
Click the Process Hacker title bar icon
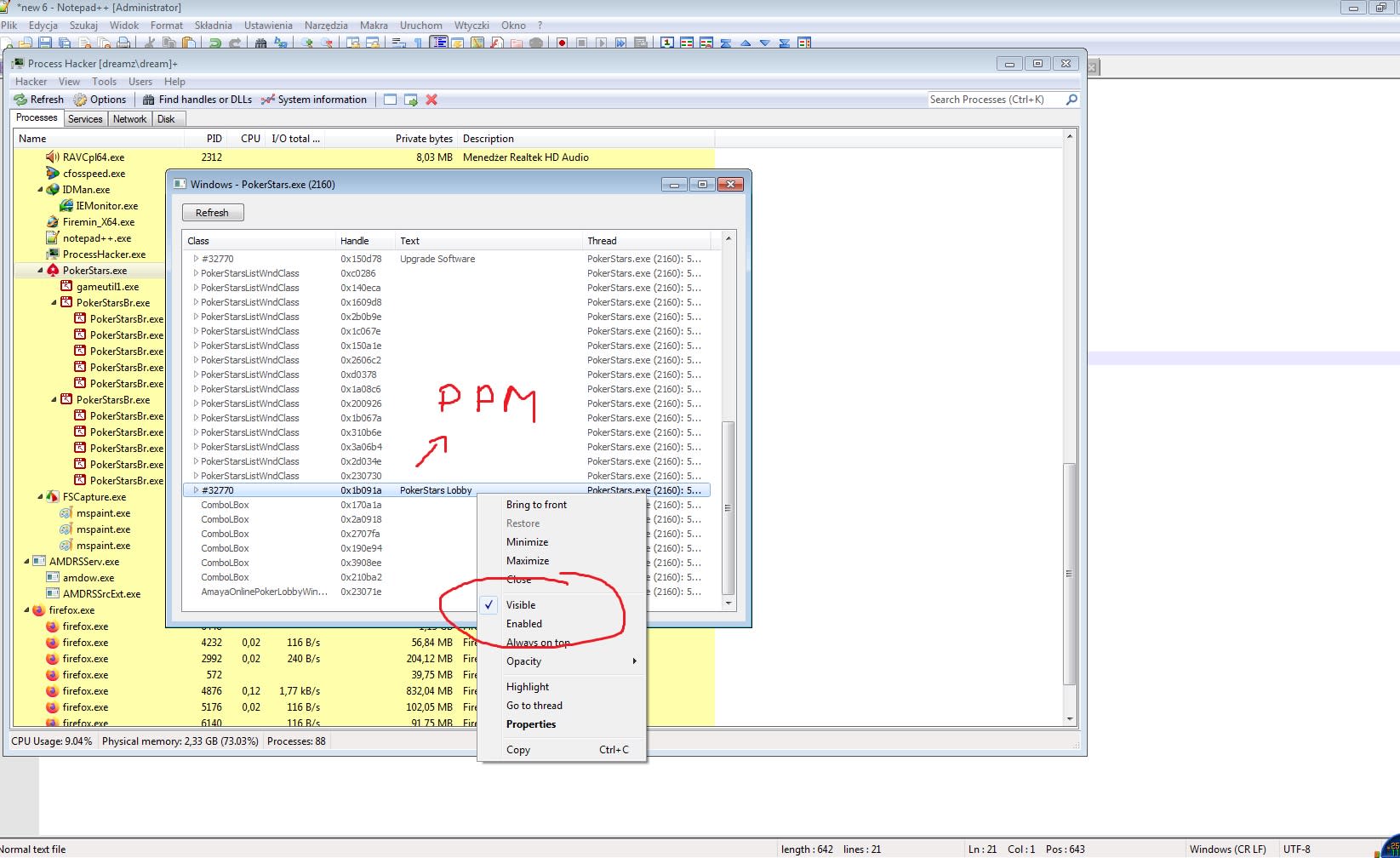point(18,64)
